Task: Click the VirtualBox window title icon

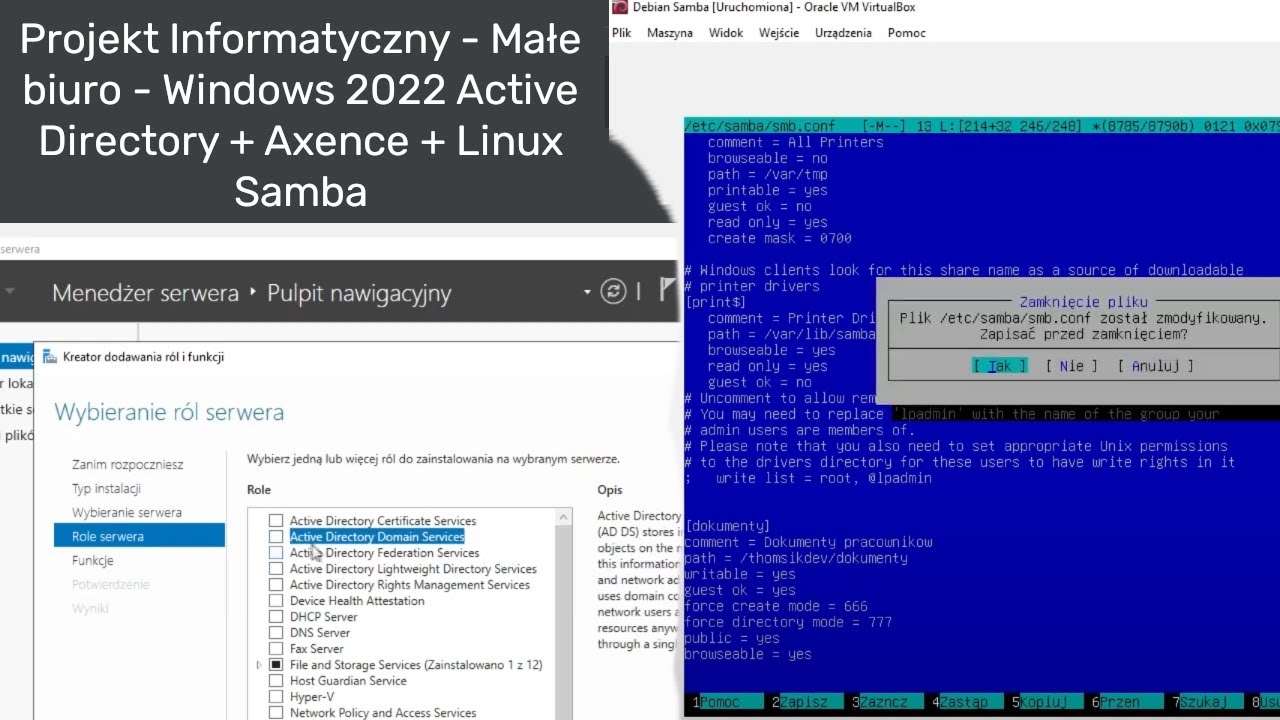Action: [x=620, y=7]
